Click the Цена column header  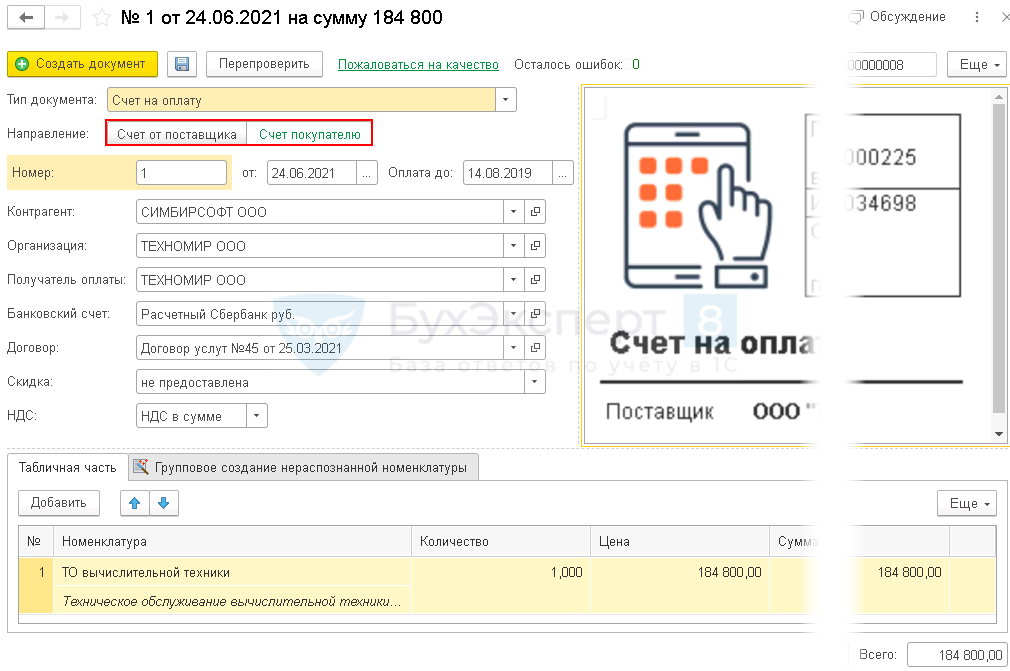[x=680, y=542]
